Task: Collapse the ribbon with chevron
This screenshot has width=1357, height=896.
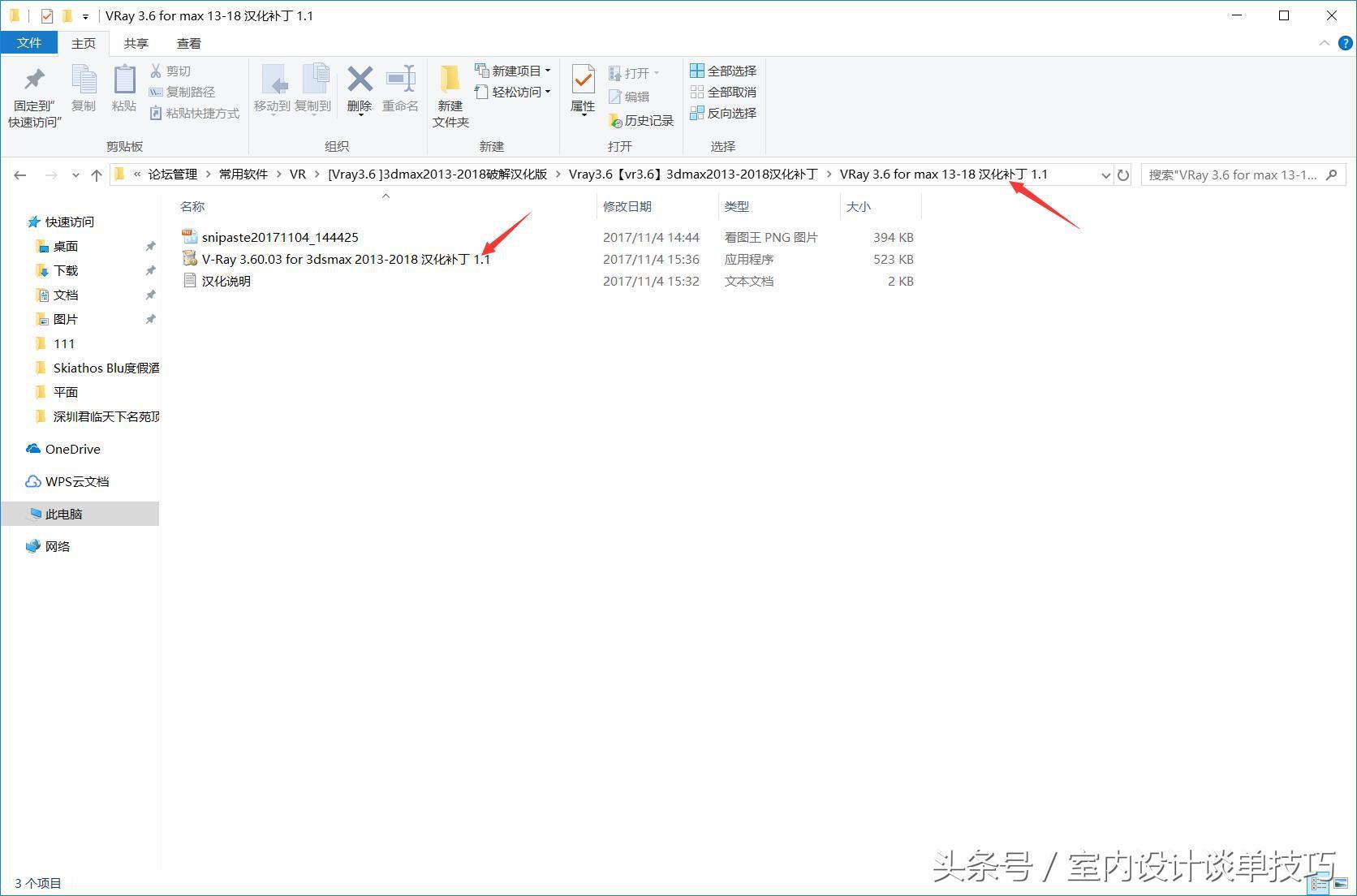Action: click(x=1325, y=43)
